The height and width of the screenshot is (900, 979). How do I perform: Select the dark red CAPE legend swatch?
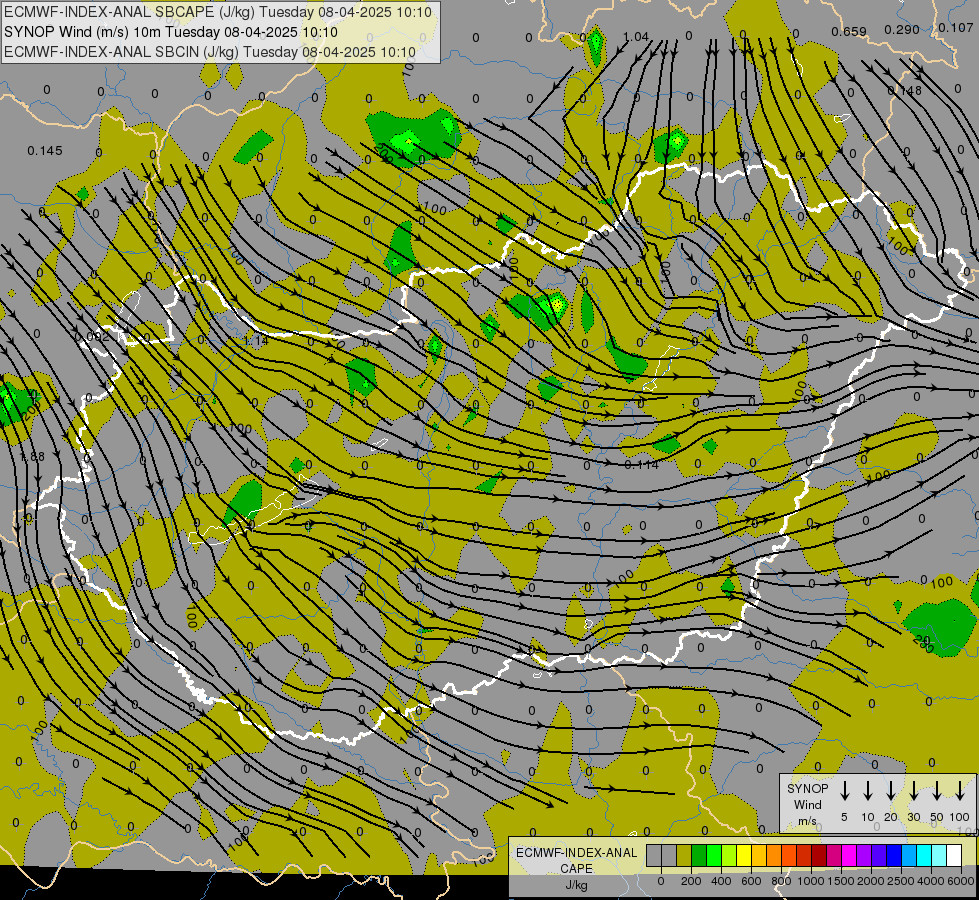click(819, 855)
